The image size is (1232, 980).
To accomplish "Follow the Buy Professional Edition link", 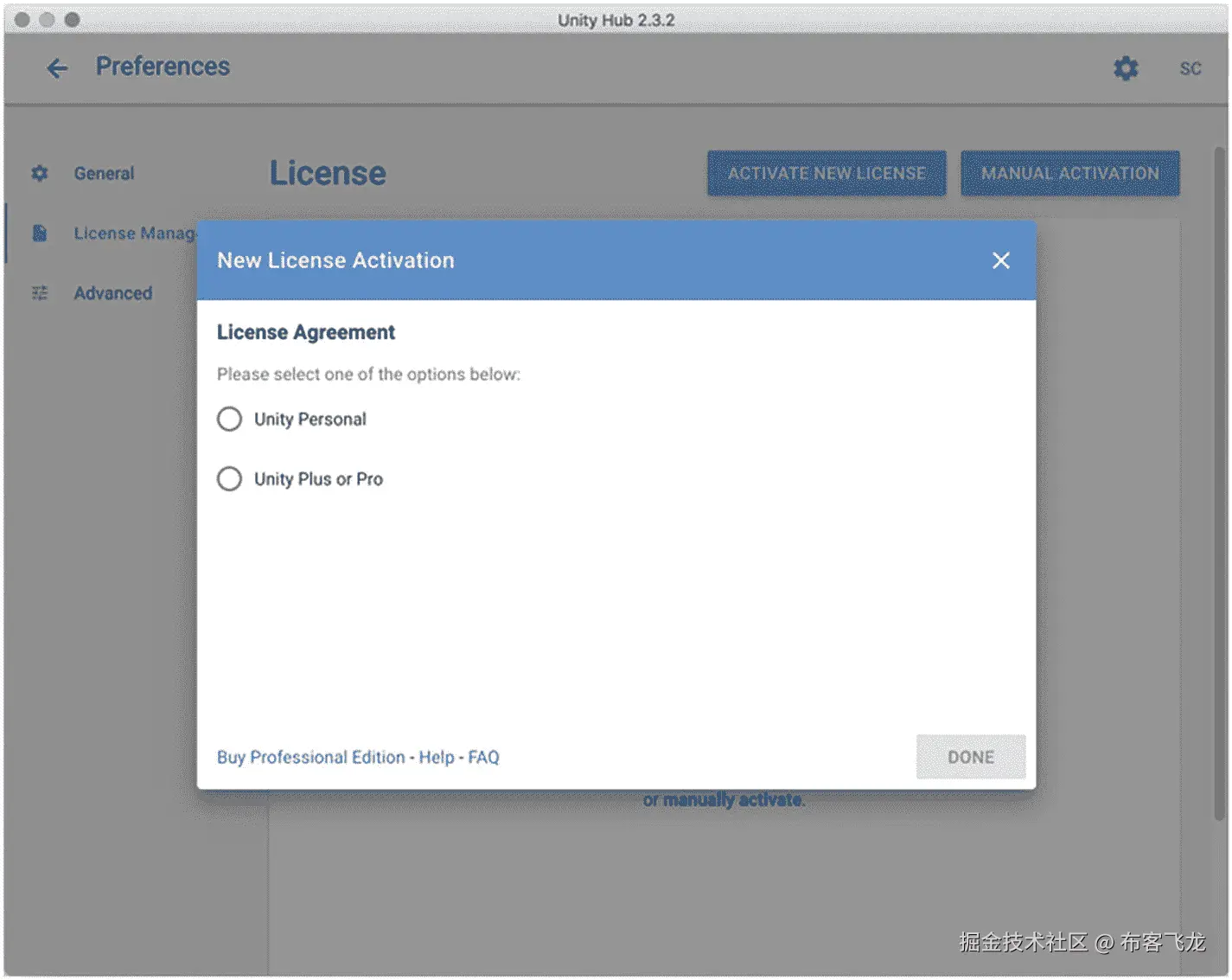I will (311, 757).
